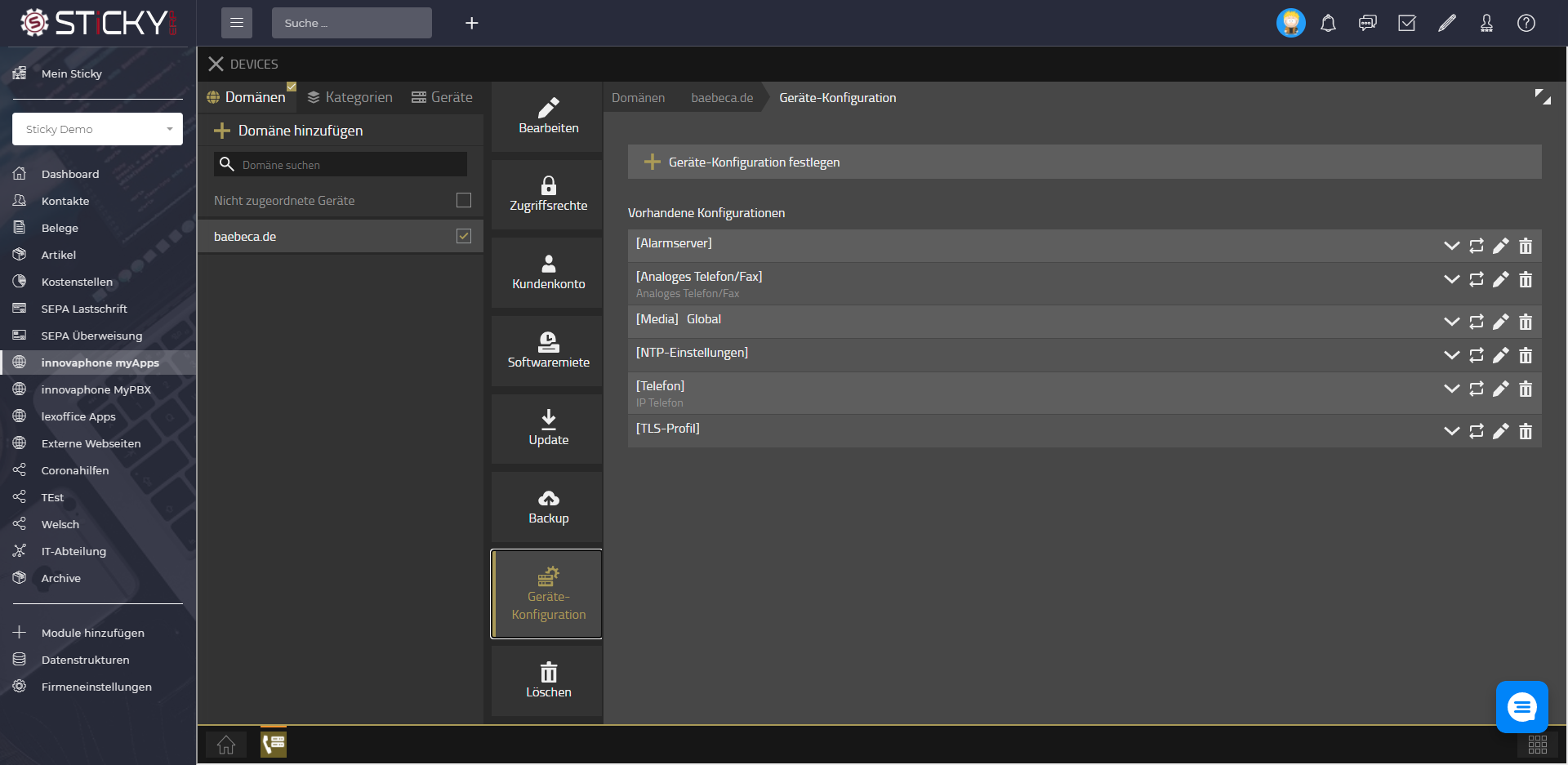Open the home icon in bottom bar
This screenshot has height=765, width=1568.
point(226,745)
